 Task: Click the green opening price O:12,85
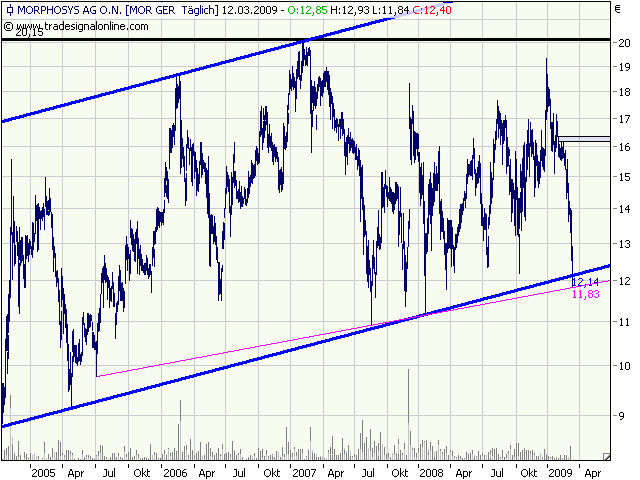[308, 9]
